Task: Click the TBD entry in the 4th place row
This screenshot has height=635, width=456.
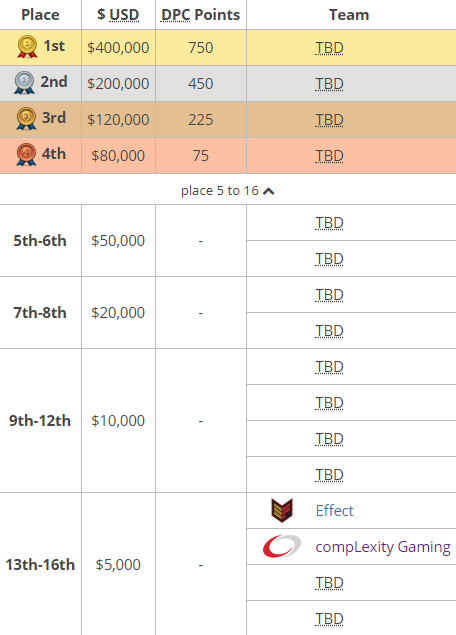Action: [329, 156]
